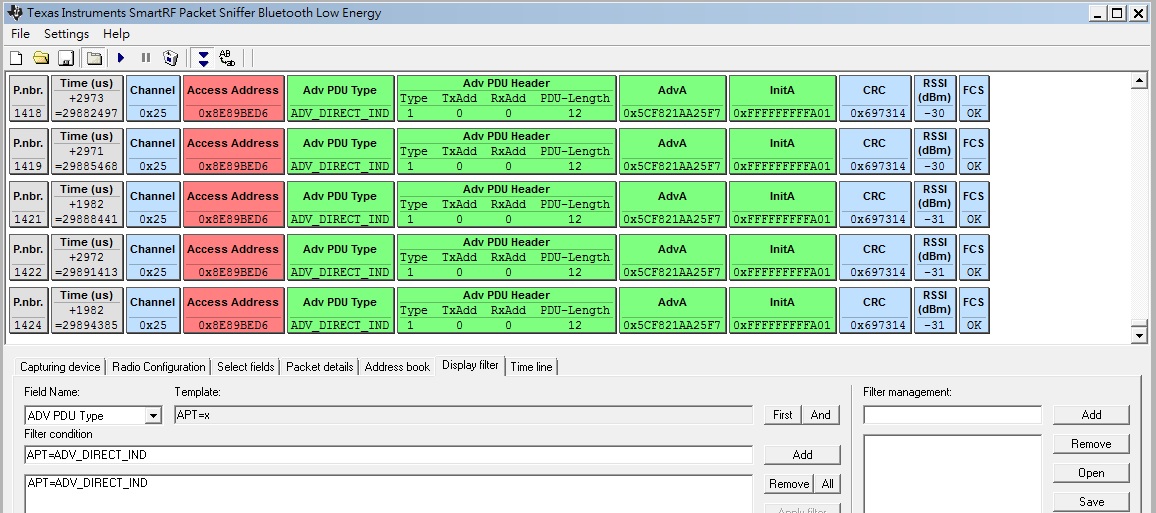Click the Texas Instruments logo in title bar

[15, 13]
